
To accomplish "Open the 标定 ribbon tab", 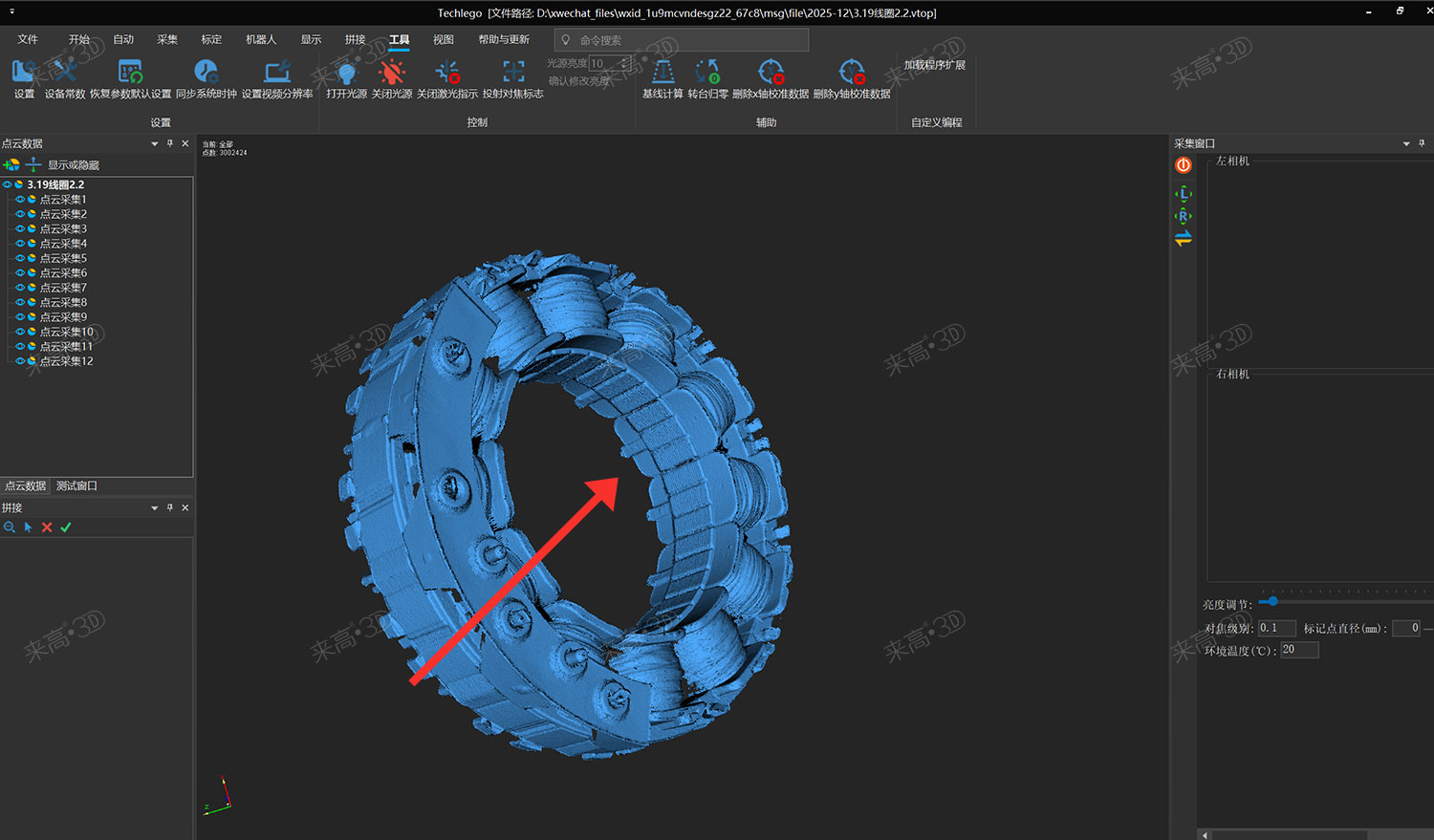I will (211, 39).
